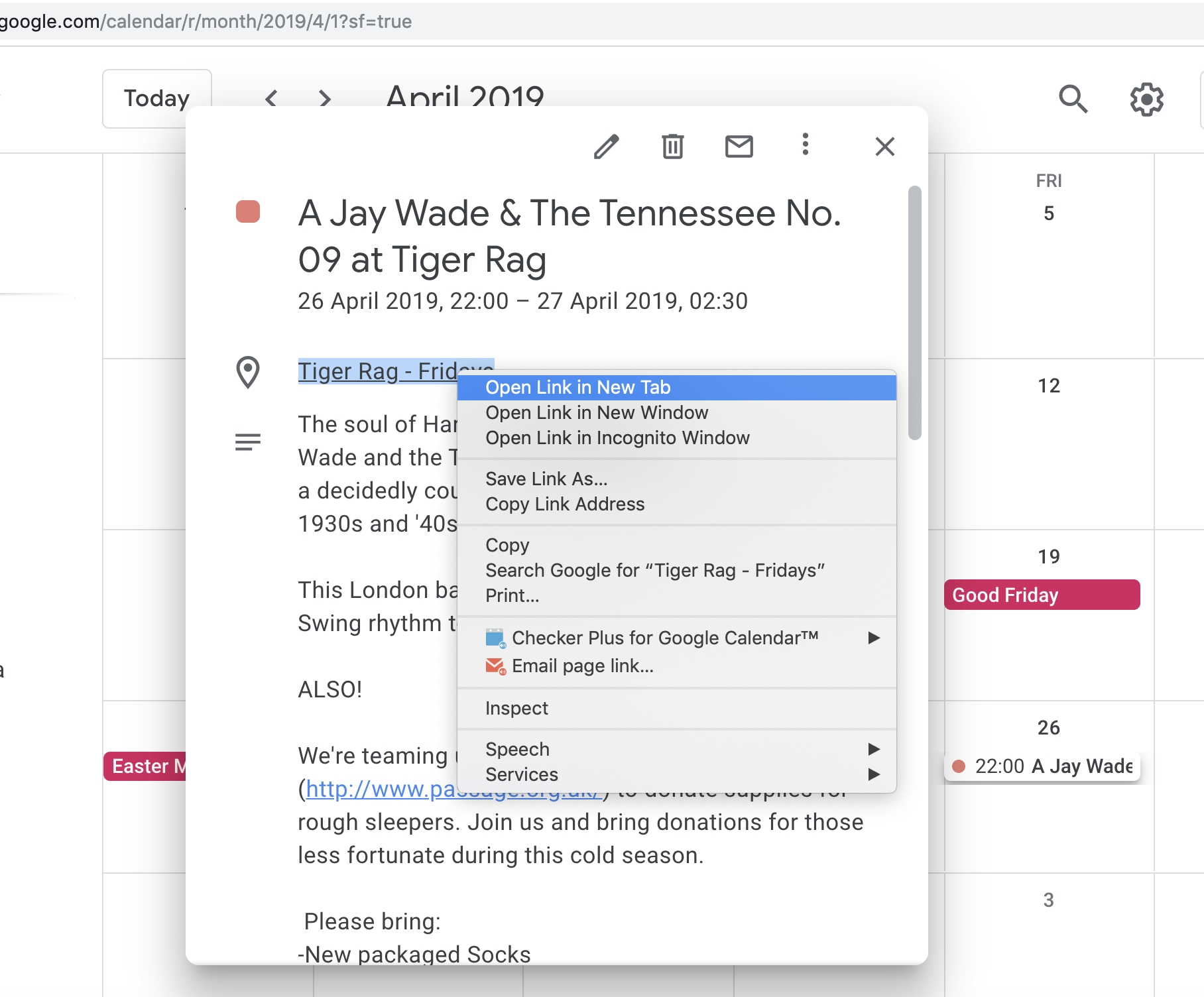This screenshot has width=1204, height=997.
Task: Choose Open Link in New Window
Action: tap(677, 412)
